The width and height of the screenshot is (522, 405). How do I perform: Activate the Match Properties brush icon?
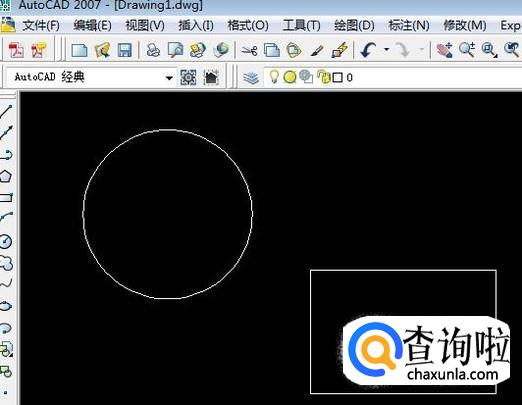click(x=317, y=51)
